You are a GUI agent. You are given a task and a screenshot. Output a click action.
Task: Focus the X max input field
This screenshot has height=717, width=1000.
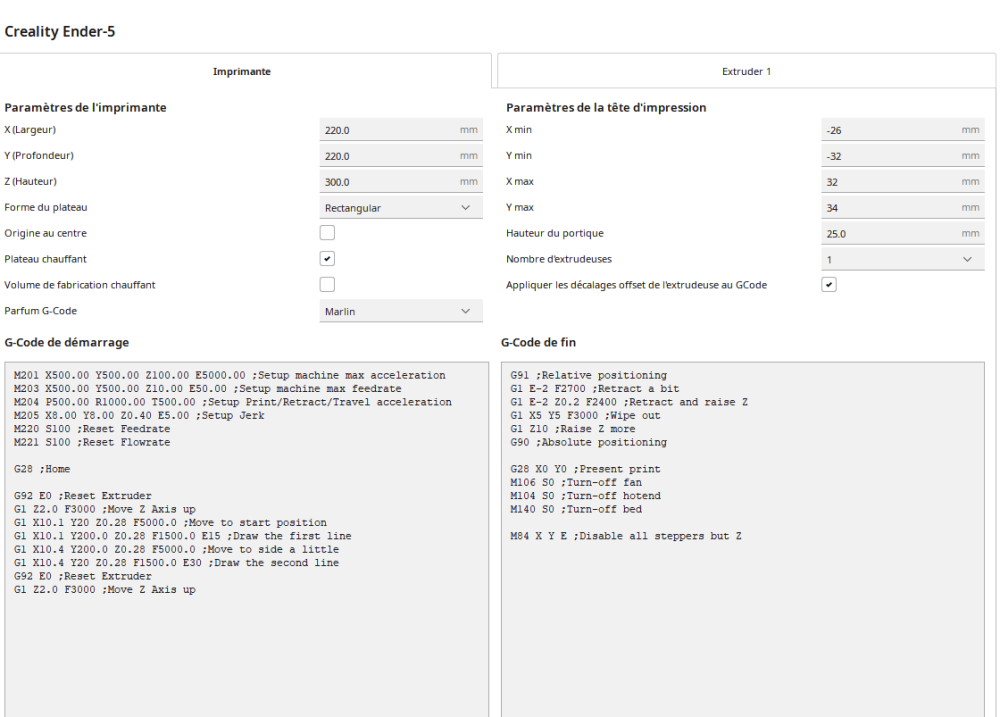coord(889,182)
